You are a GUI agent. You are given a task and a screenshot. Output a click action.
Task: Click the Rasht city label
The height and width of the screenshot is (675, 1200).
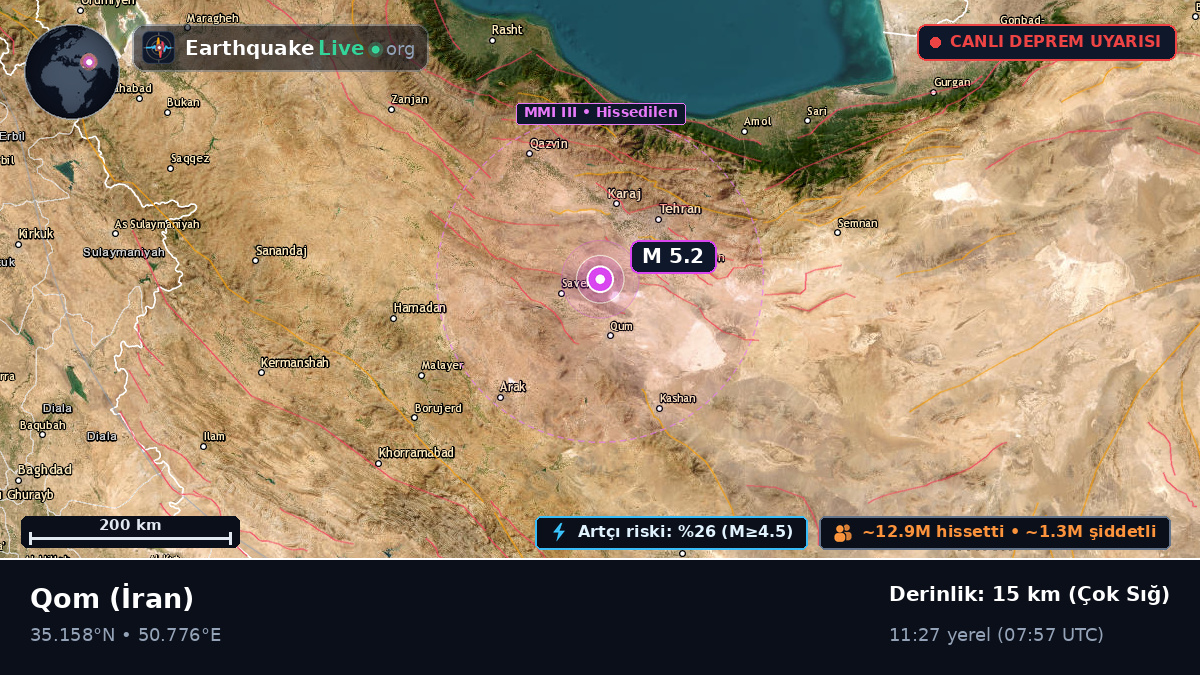507,30
